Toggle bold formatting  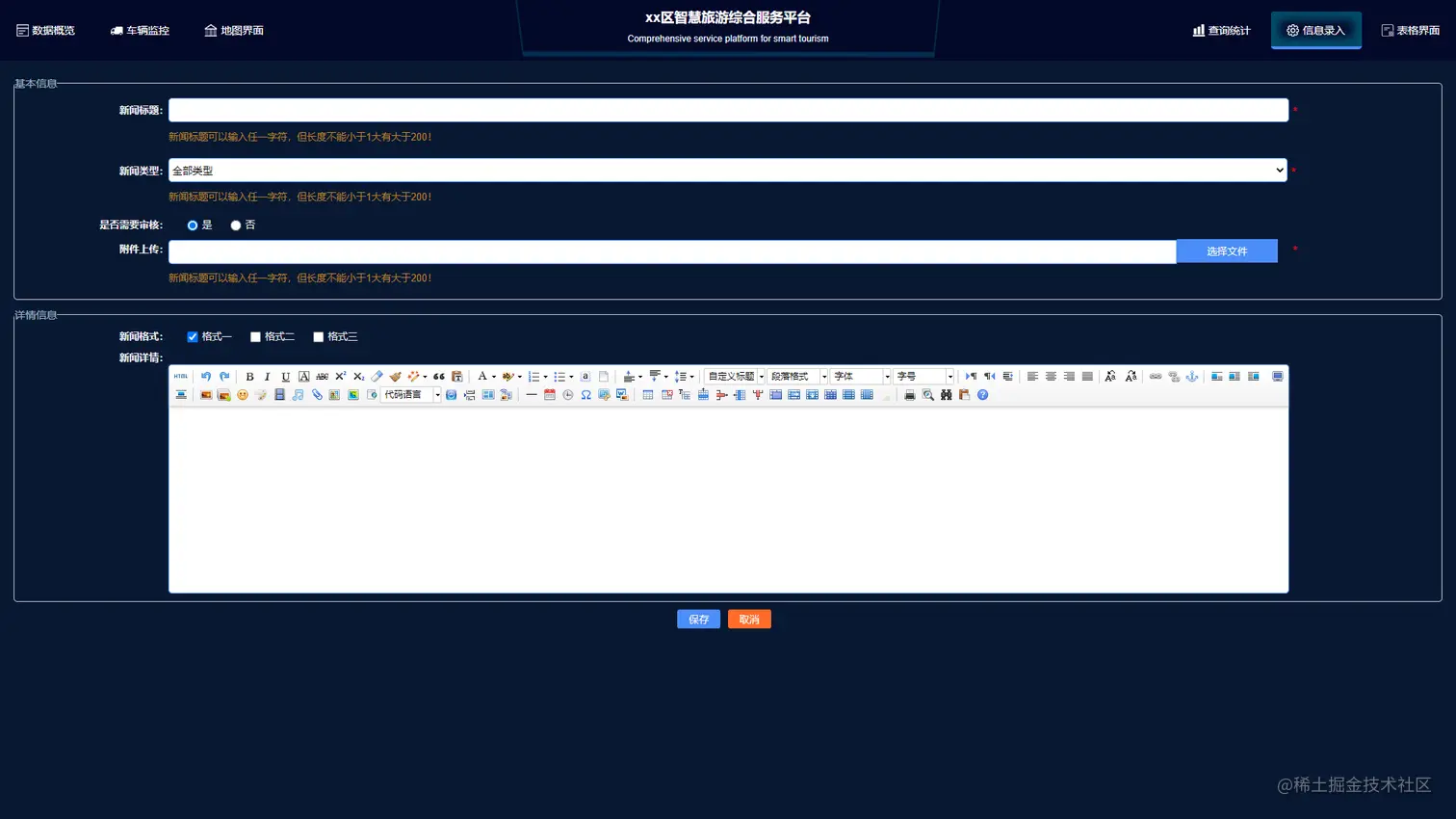249,377
